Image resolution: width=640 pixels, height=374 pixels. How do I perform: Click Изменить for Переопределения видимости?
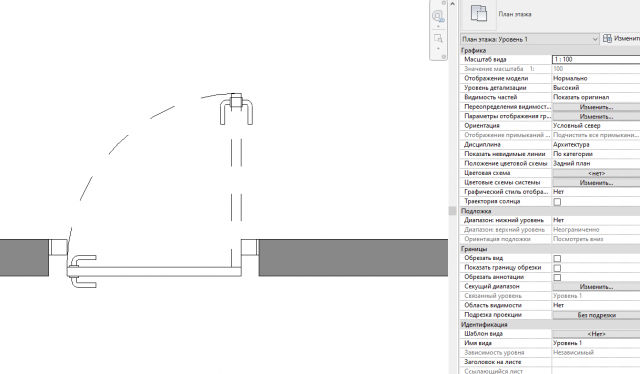(596, 107)
